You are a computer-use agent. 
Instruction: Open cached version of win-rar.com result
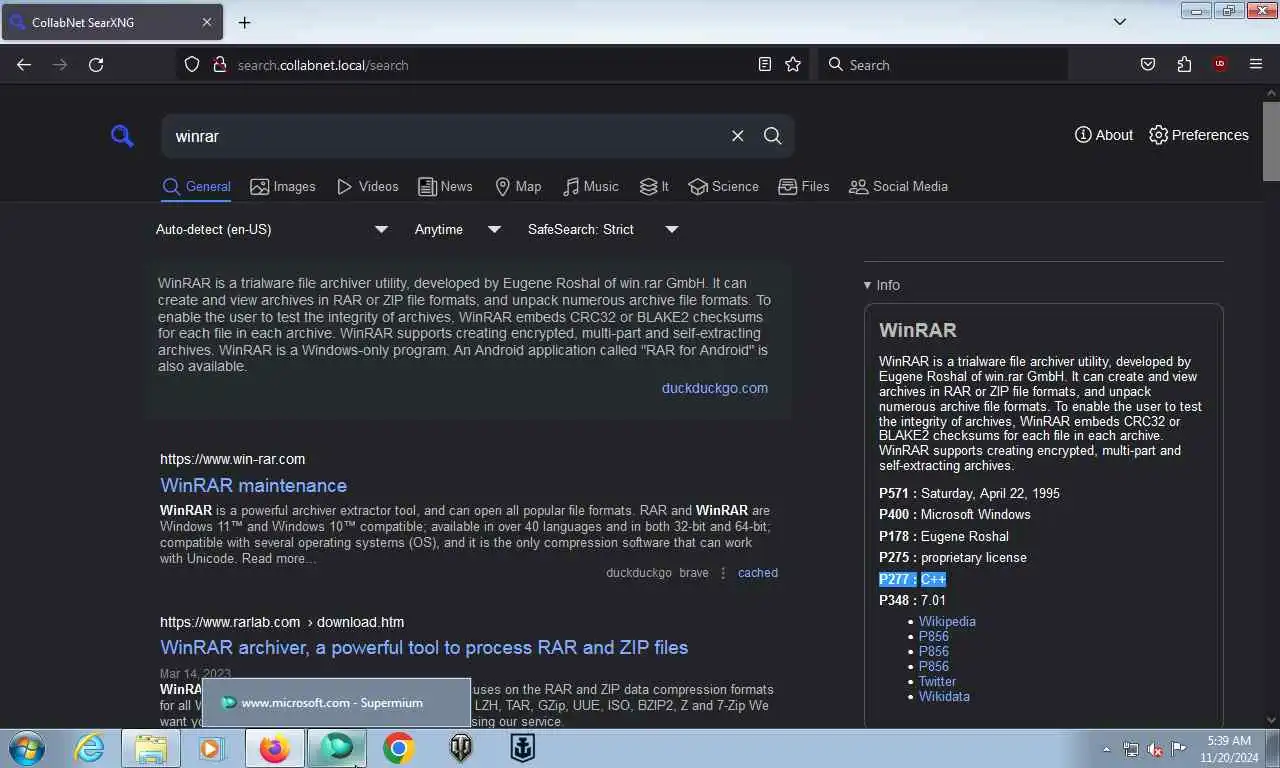[758, 573]
